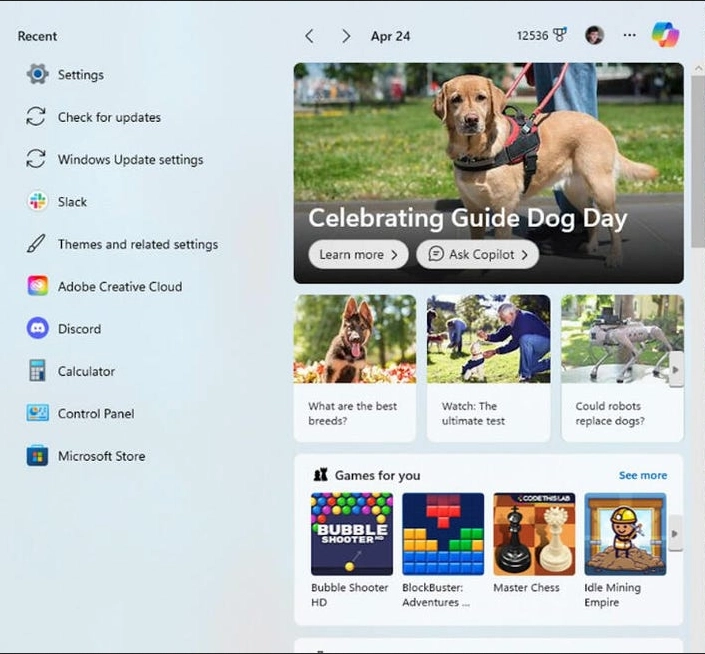Viewport: 705px width, 654px height.
Task: Launch Microsoft Store icon
Action: (37, 455)
